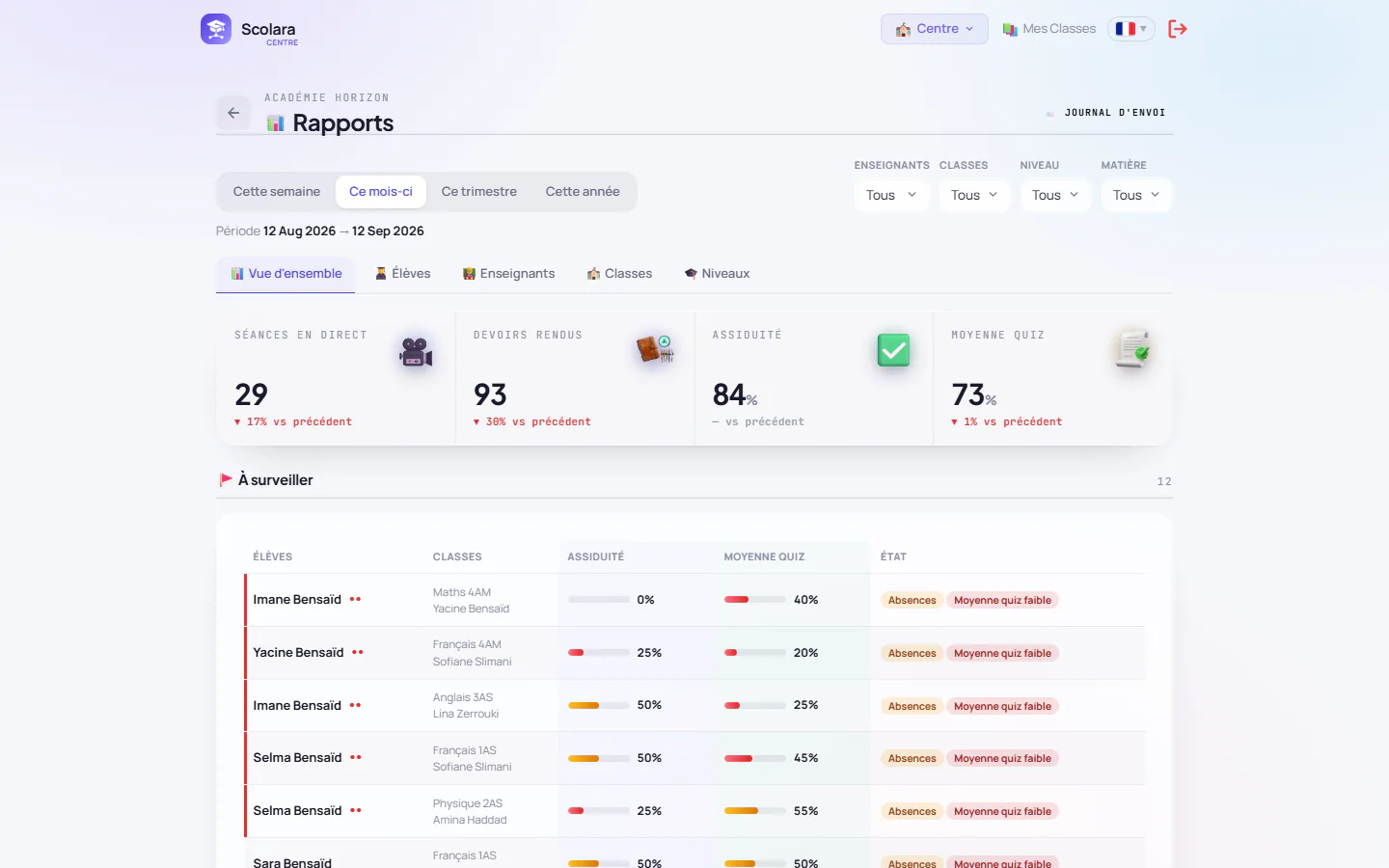This screenshot has width=1389, height=868.
Task: Open the French flag language selector
Action: click(1130, 29)
